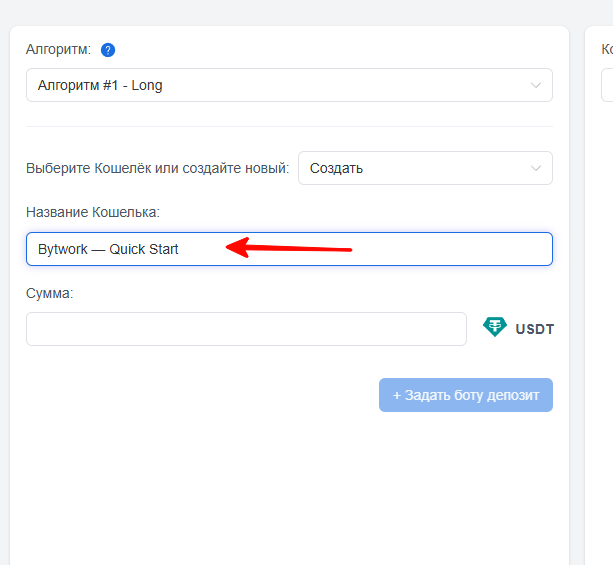Click the cut-off label atop the right panel

tap(606, 48)
